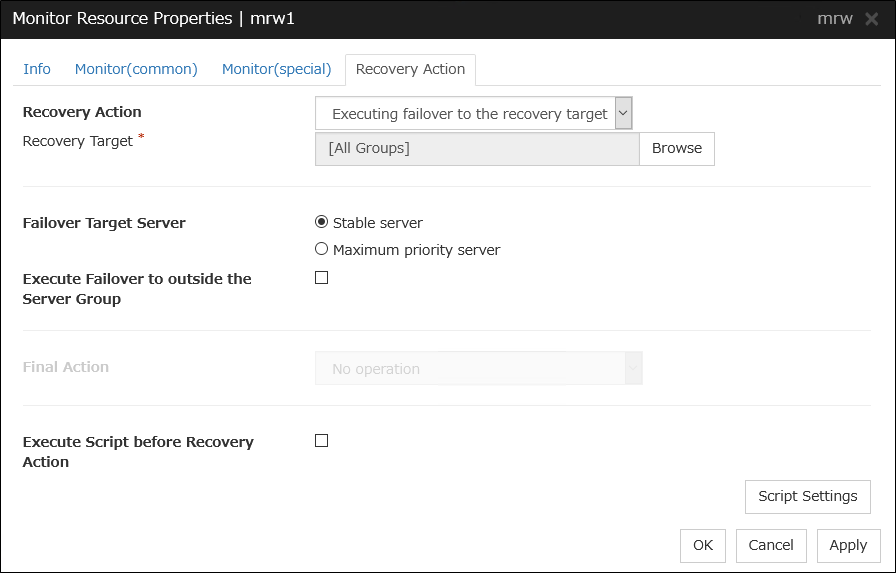Apply the recovery action settings
896x573 pixels.
(848, 546)
